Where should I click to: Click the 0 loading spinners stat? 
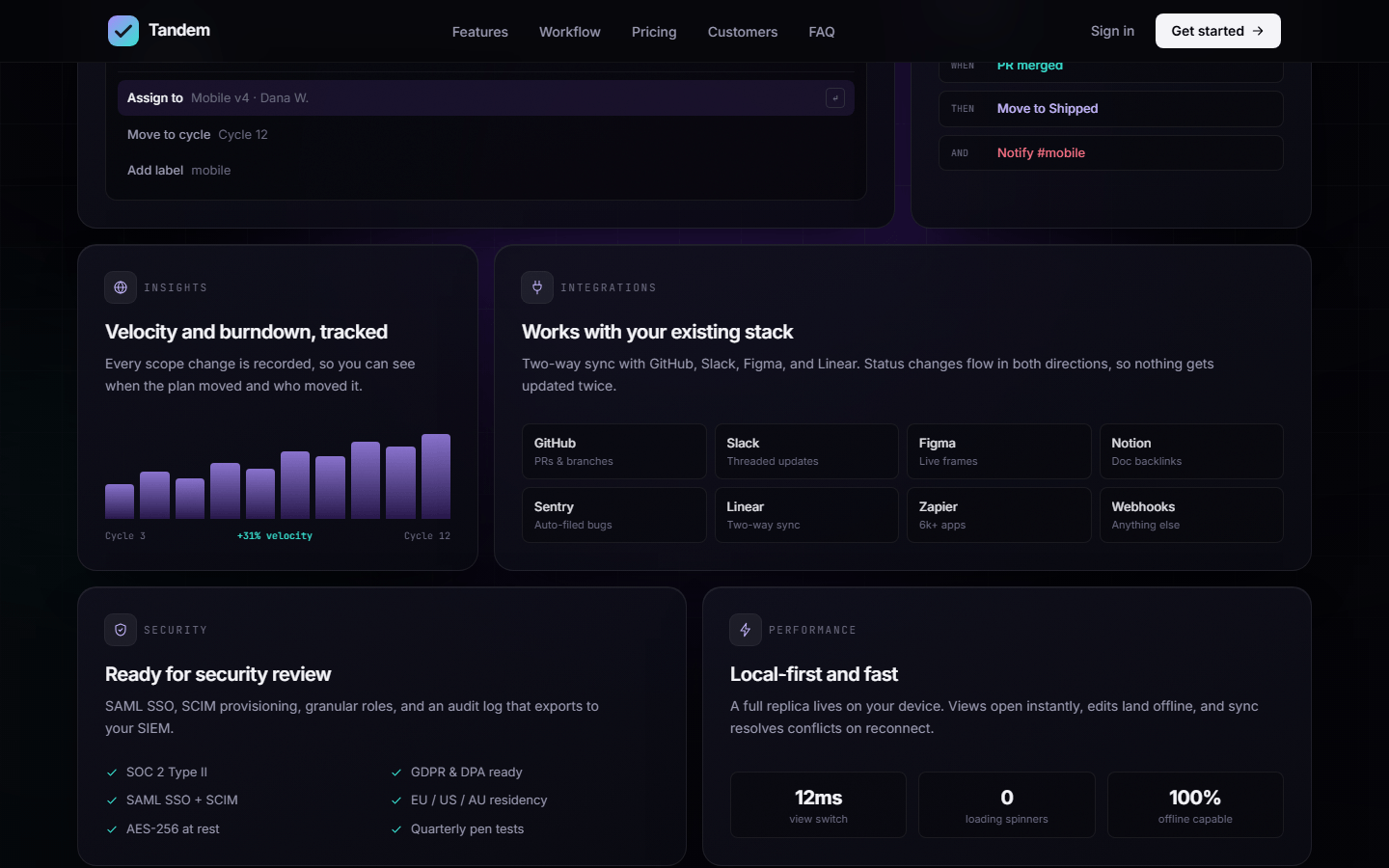1007,804
